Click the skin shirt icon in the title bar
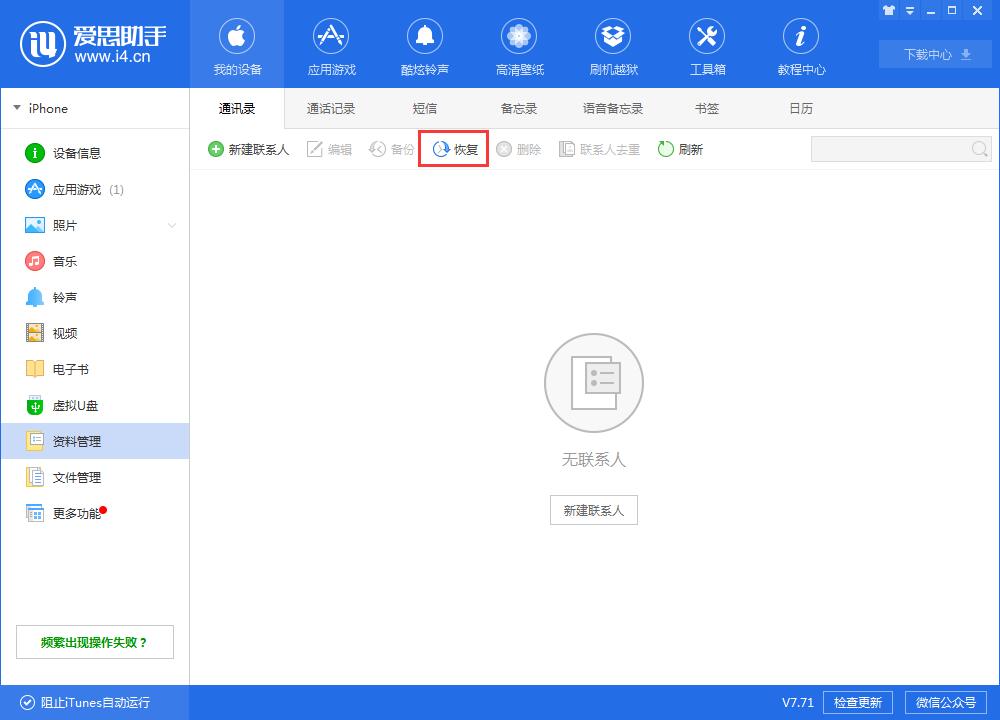1000x720 pixels. point(888,10)
